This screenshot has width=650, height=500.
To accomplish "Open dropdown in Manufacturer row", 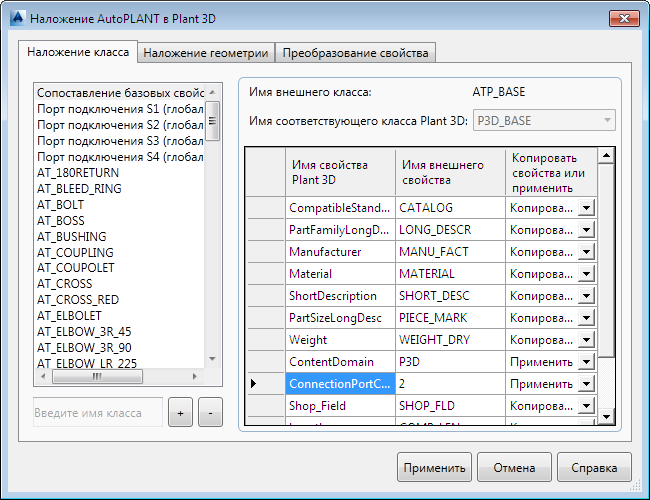I will point(587,252).
